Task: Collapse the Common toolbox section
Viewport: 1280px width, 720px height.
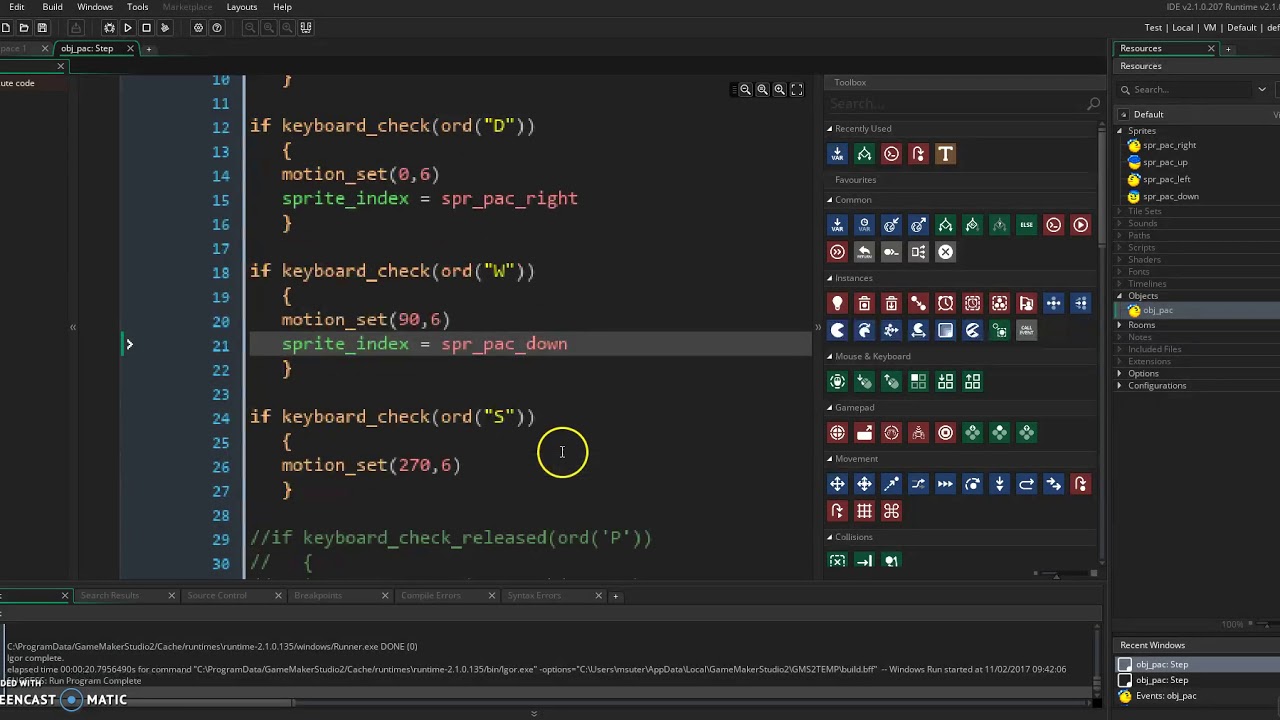Action: (x=829, y=200)
